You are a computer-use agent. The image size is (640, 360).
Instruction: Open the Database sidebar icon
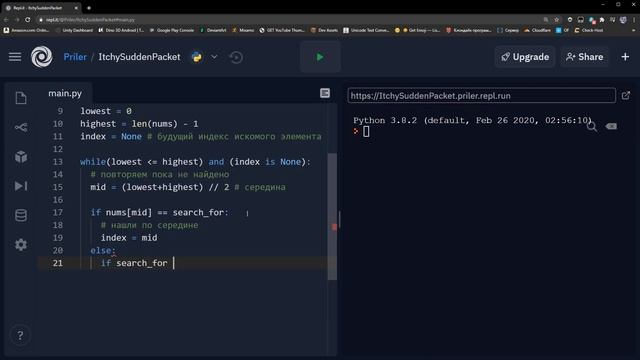21,215
